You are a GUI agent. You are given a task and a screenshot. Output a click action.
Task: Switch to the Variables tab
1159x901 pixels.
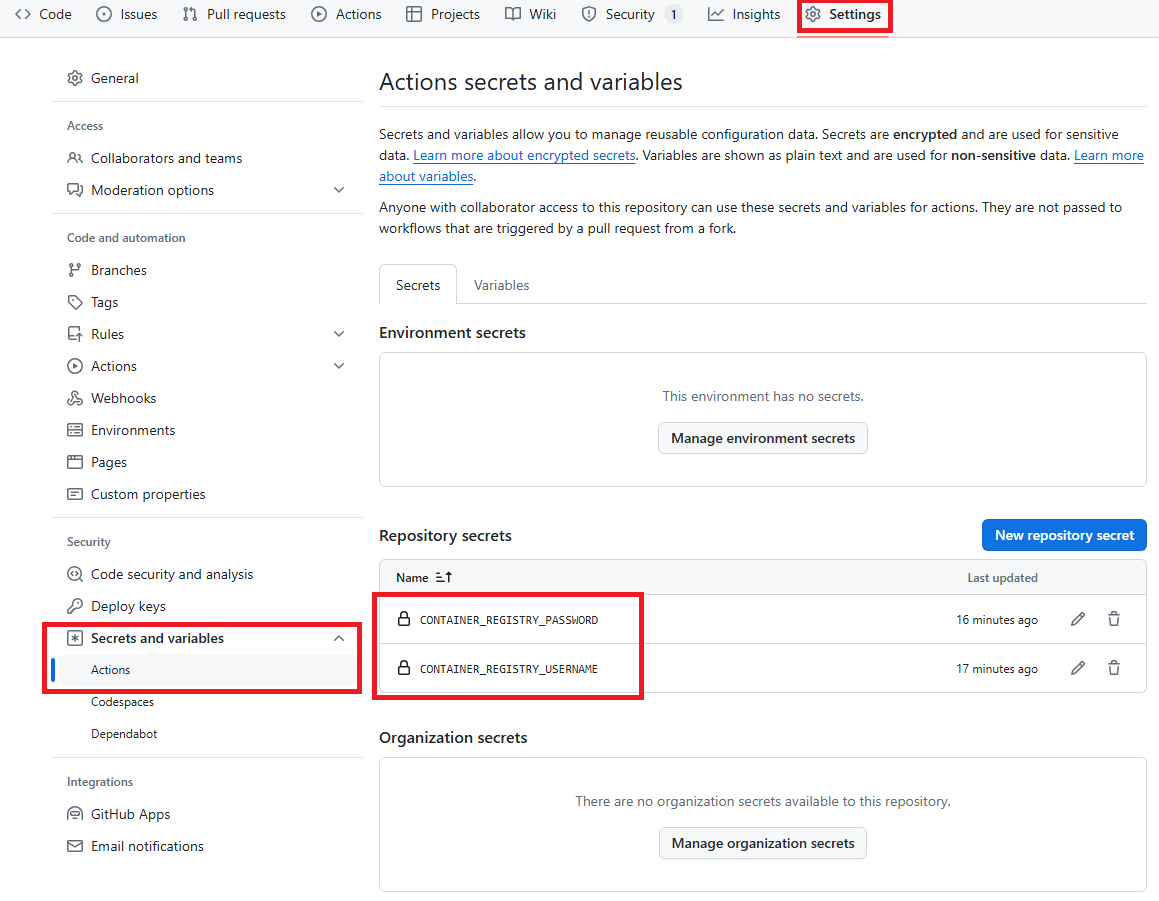coord(501,285)
